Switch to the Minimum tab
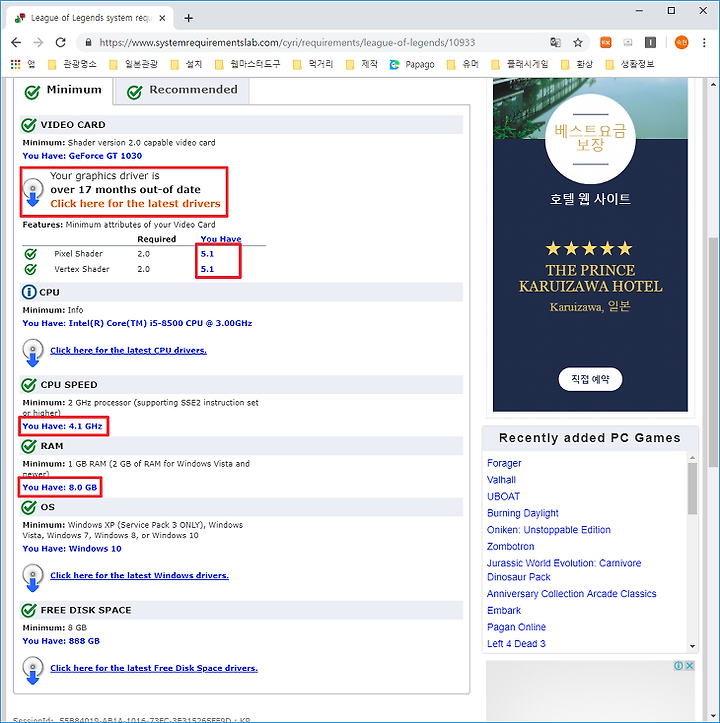Screen dimensions: 720x723 63,91
